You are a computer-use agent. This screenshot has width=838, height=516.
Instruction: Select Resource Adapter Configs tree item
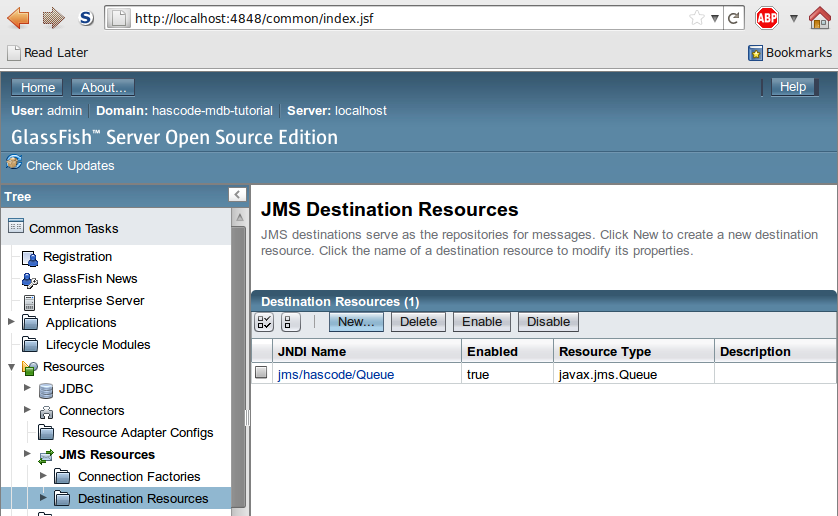[137, 432]
